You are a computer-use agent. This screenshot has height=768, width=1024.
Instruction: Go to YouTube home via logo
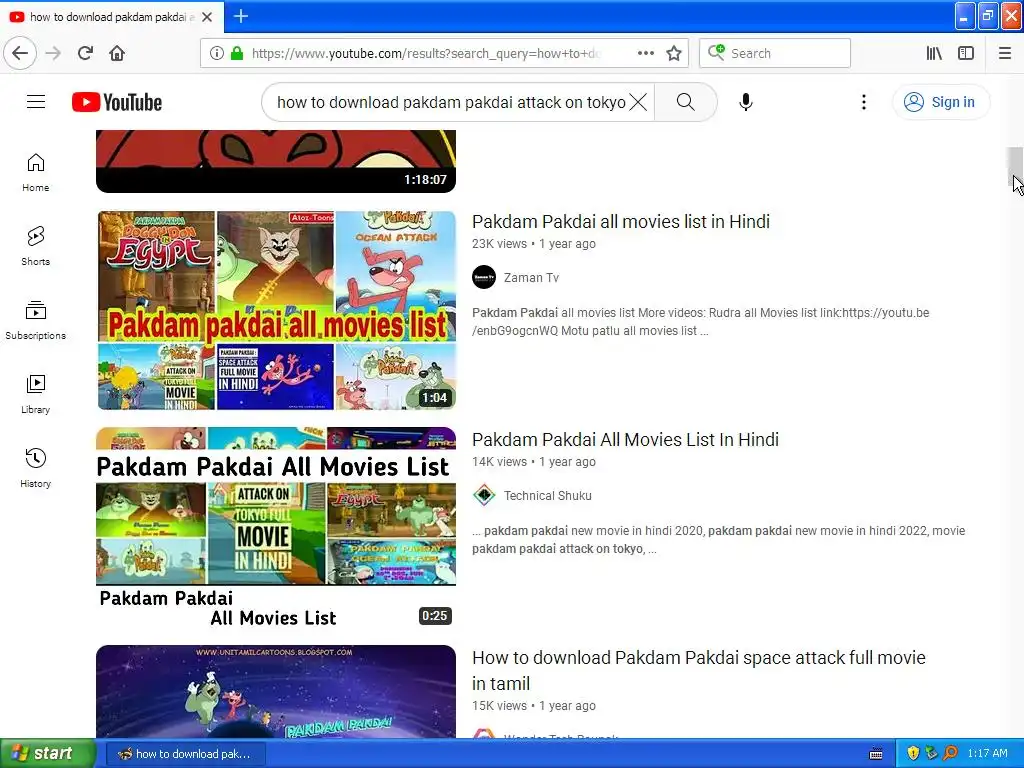(117, 103)
